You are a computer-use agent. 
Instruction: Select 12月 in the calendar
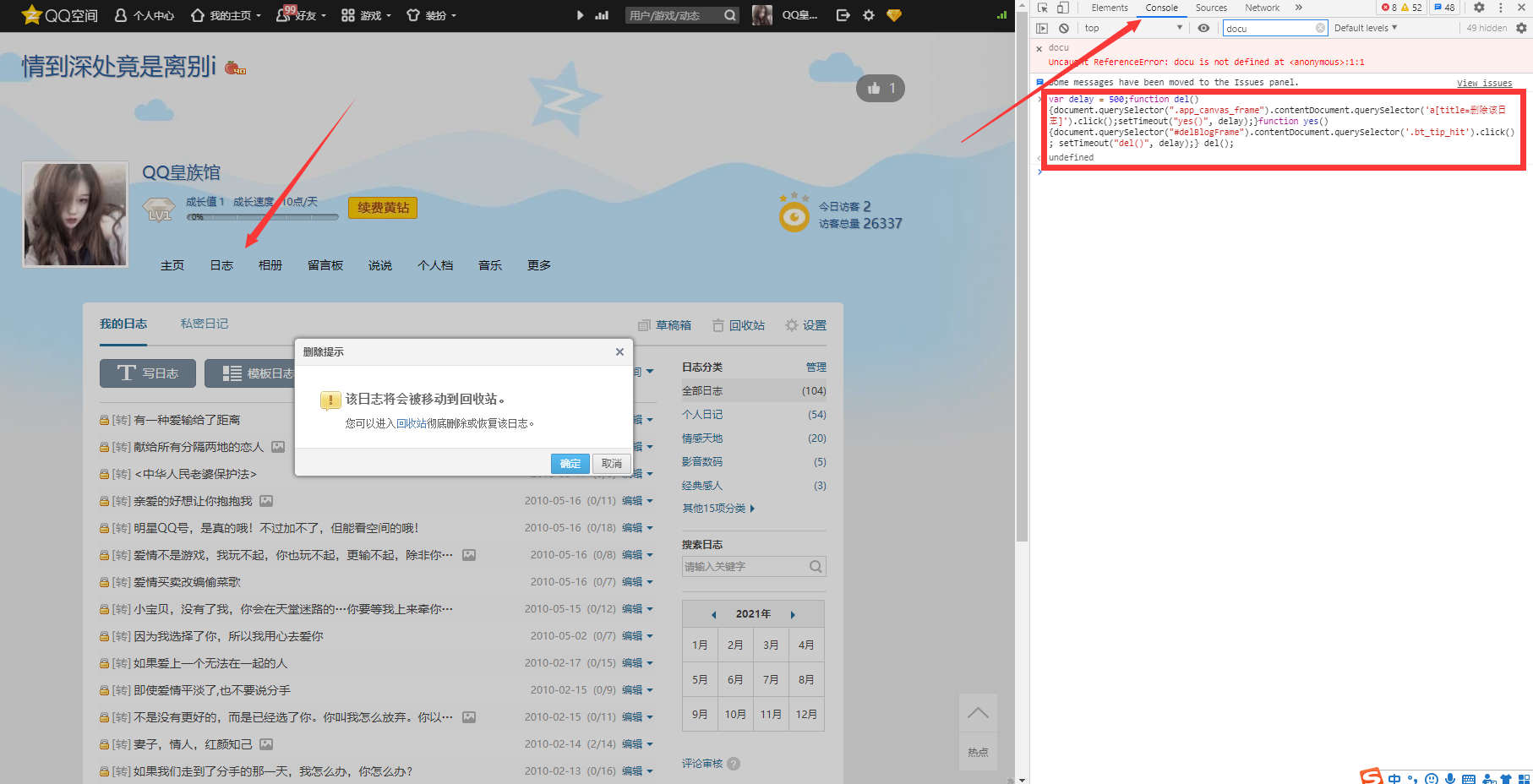(x=806, y=714)
